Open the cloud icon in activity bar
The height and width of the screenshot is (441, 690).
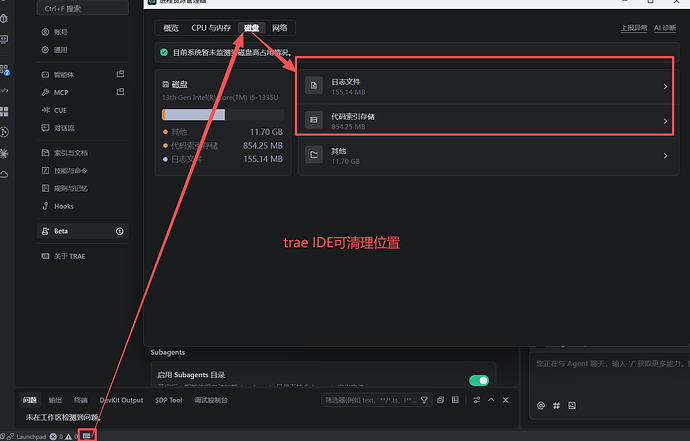pos(4,174)
